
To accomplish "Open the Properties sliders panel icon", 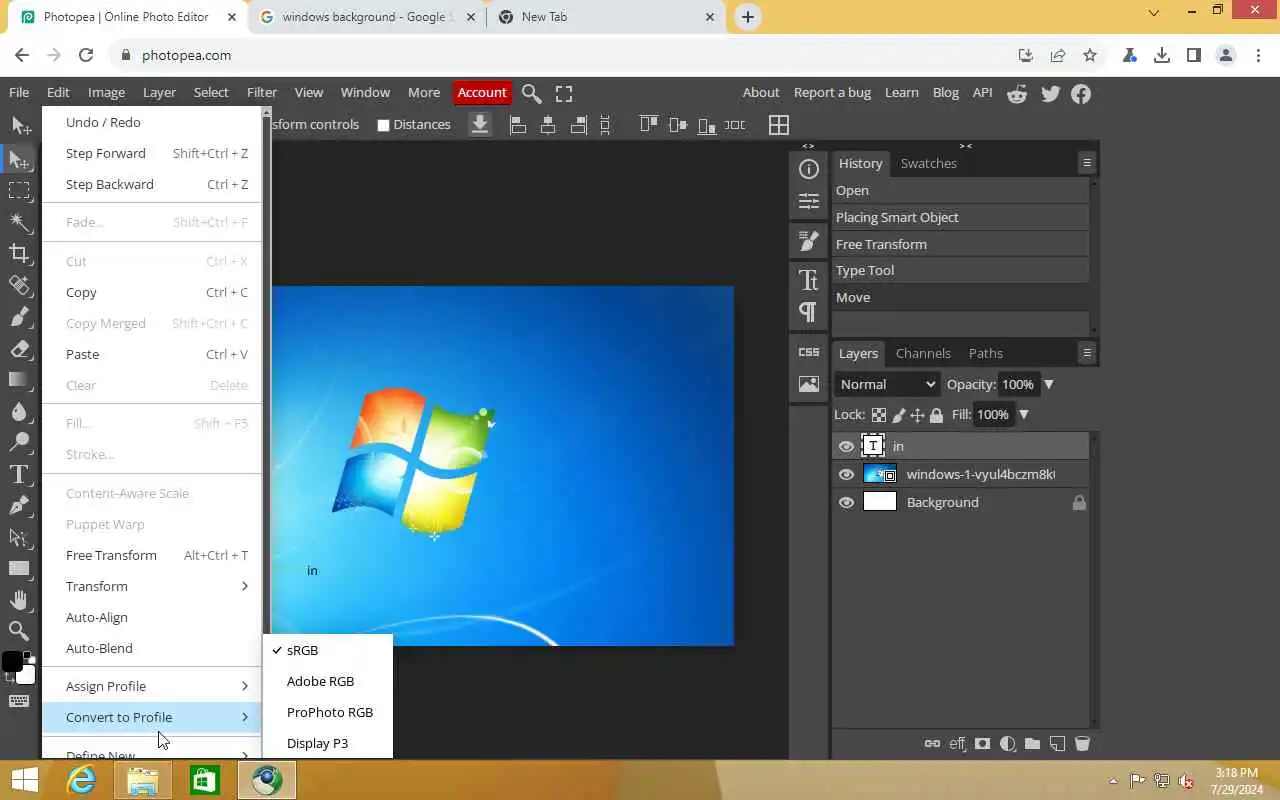I will click(x=809, y=201).
